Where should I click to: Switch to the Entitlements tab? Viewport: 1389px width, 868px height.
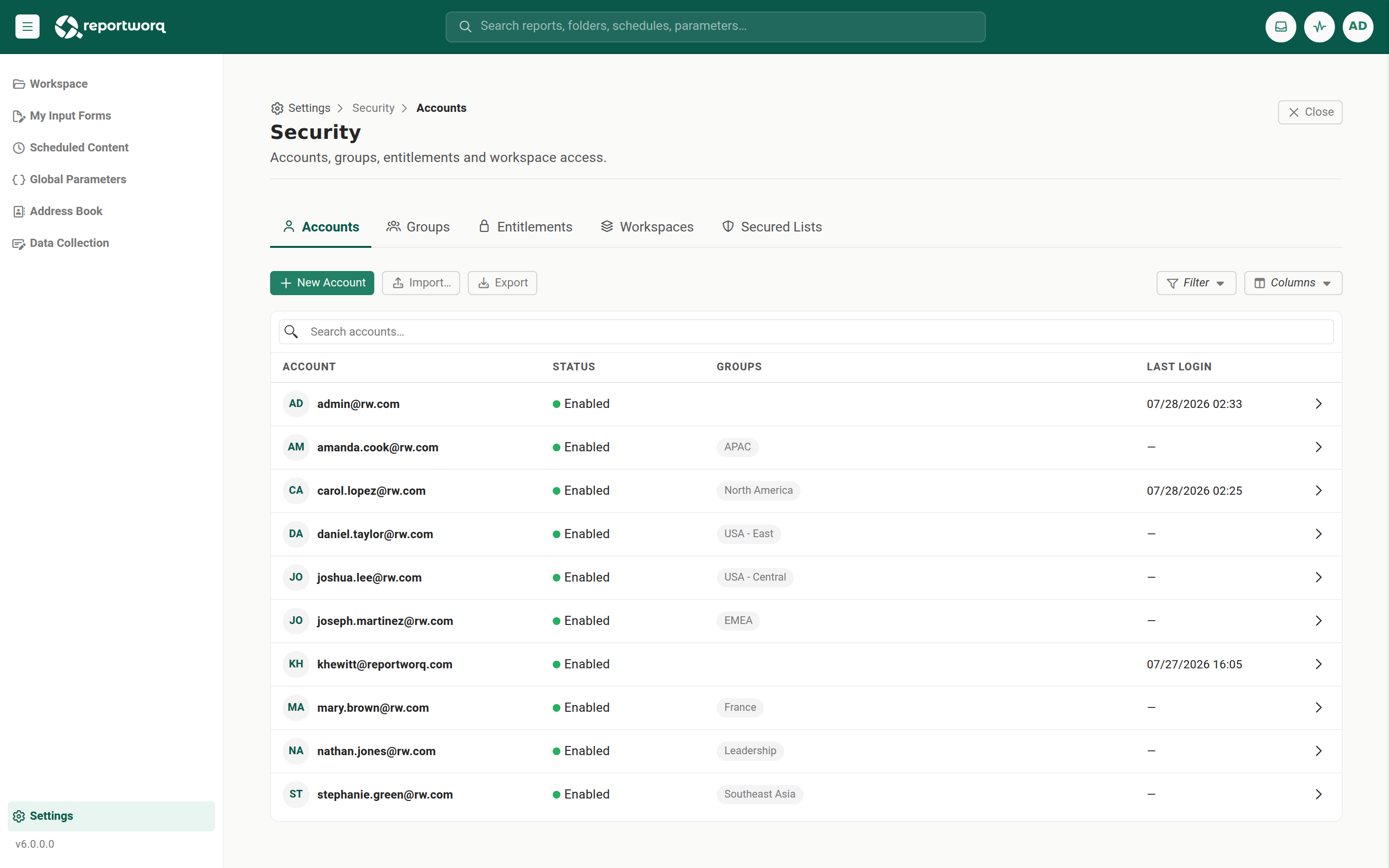click(x=525, y=227)
